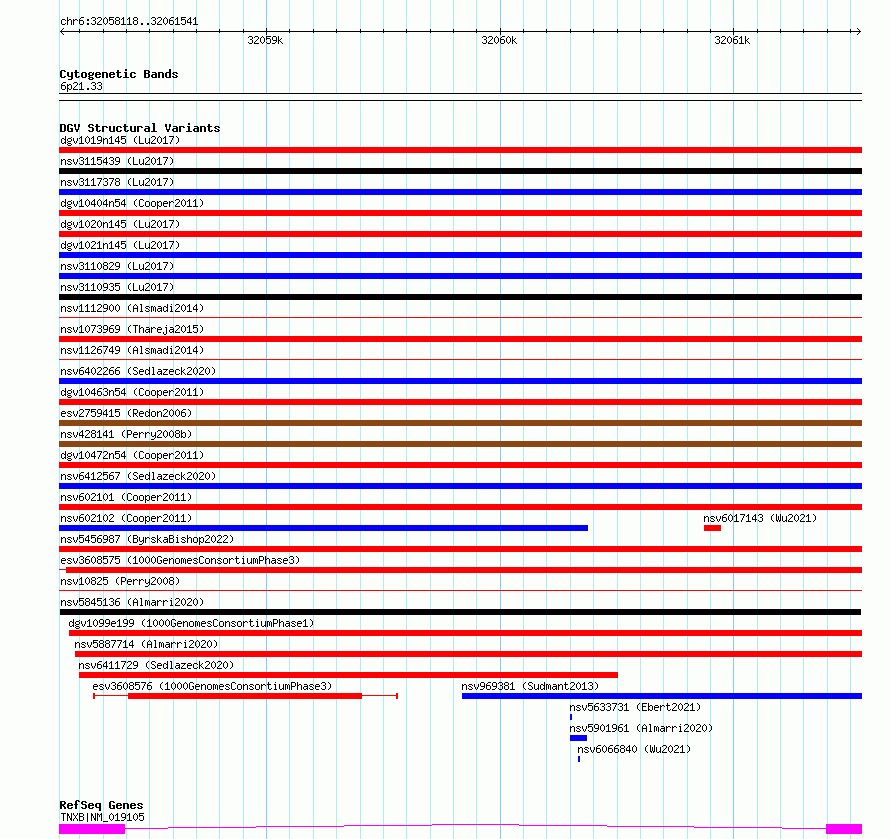Click dgv10404n54 (Cooper2011) label
This screenshot has width=890, height=839.
pyautogui.click(x=132, y=203)
